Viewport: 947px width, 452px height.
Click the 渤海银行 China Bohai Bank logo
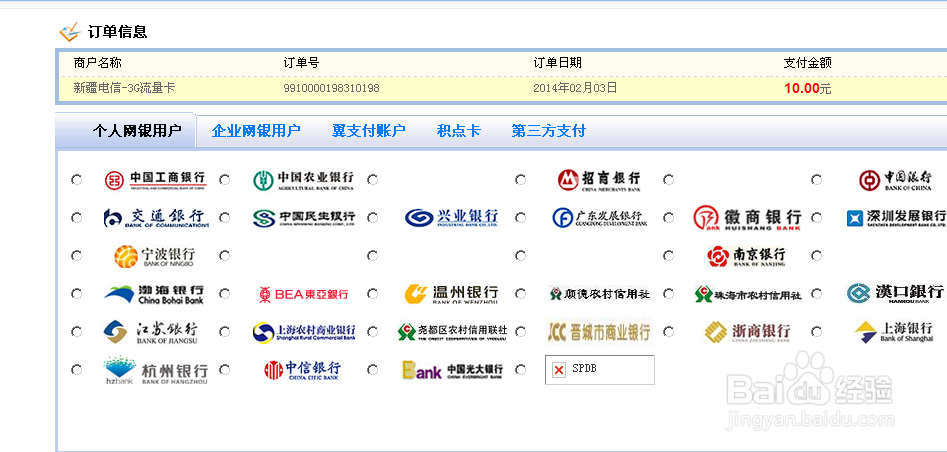[x=154, y=294]
